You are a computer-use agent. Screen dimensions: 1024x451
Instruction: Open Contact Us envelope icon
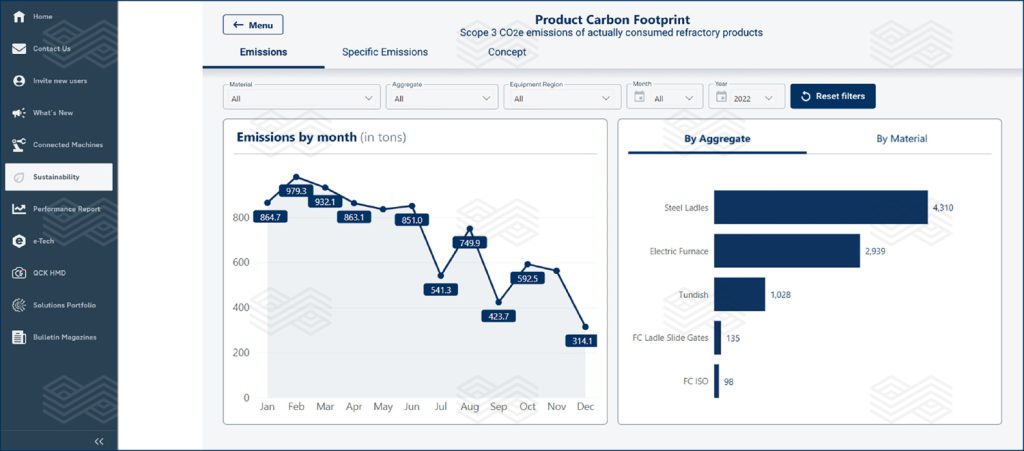point(19,48)
